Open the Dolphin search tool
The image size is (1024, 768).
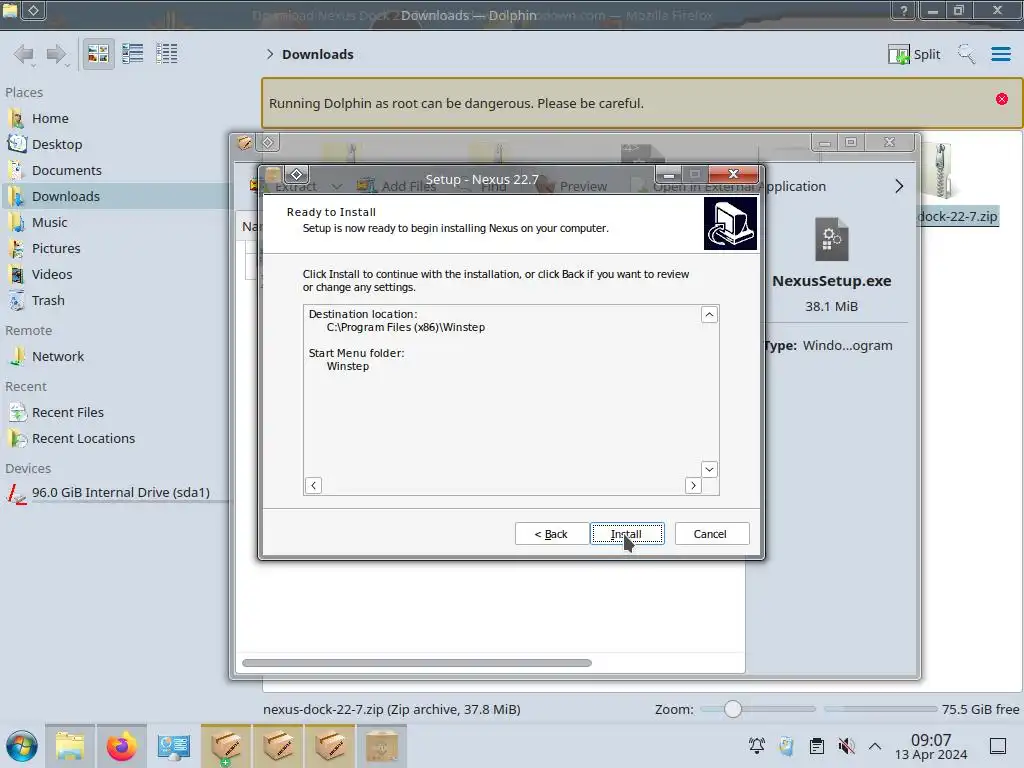point(966,54)
